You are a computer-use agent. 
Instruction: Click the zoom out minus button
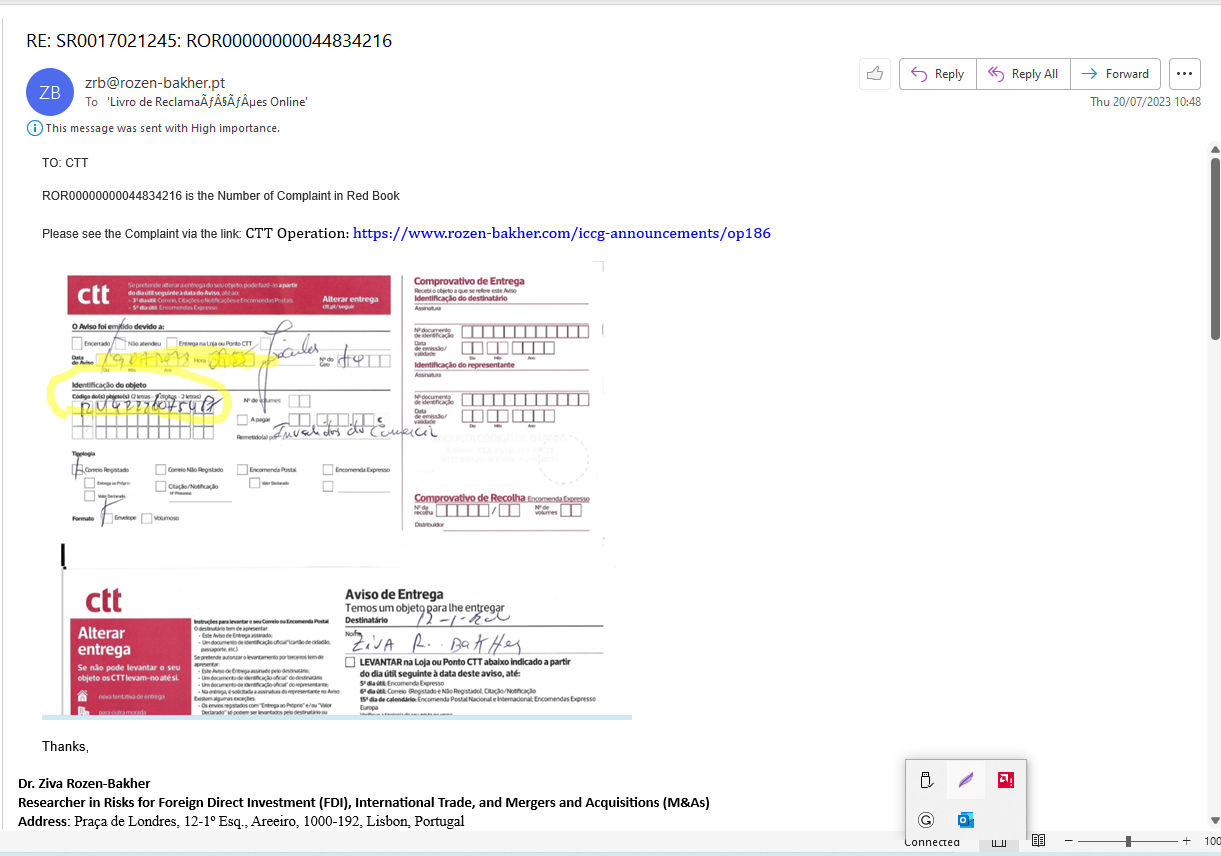[1069, 841]
